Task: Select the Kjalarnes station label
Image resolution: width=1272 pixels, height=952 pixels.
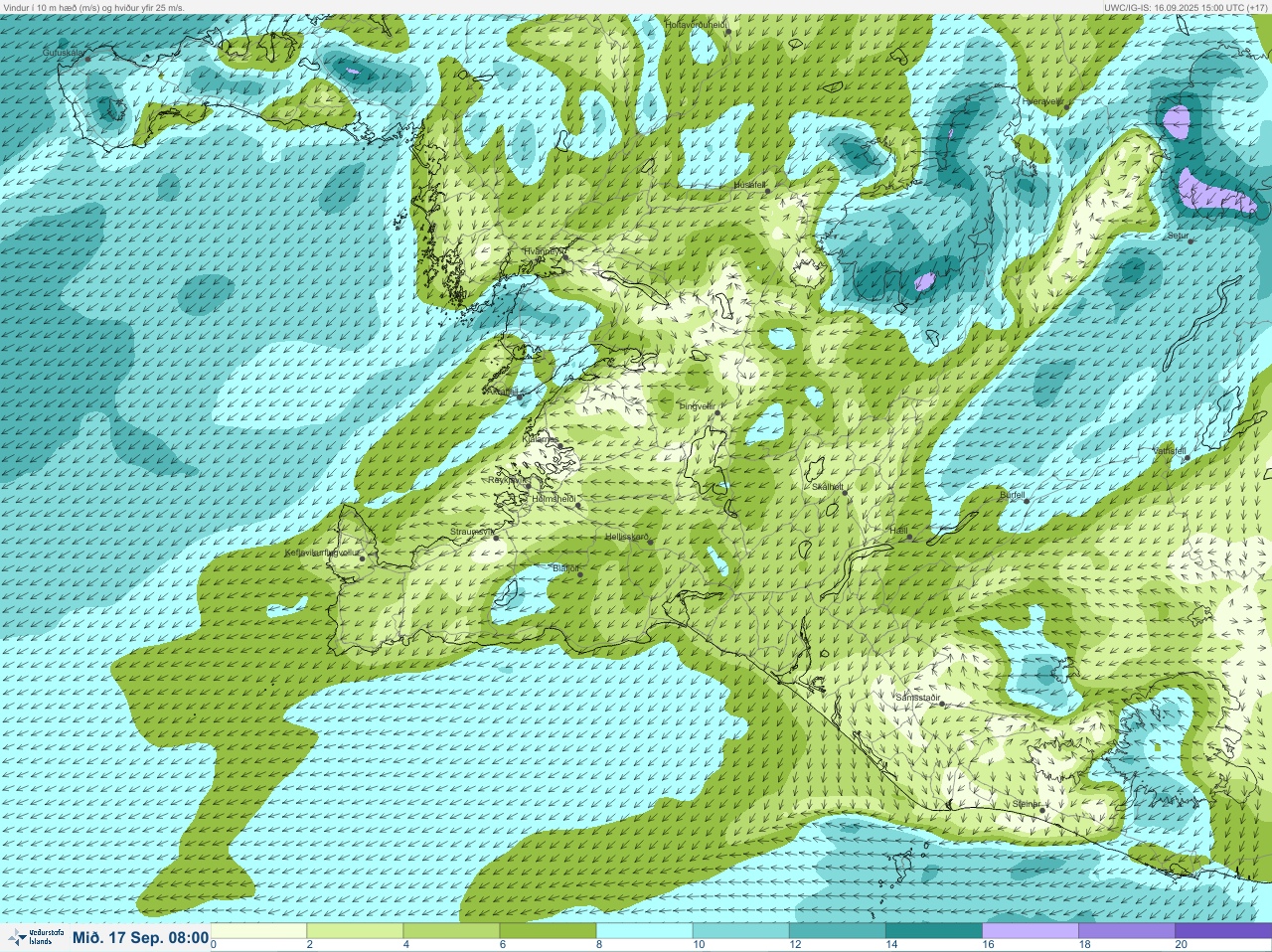Action: coord(542,437)
